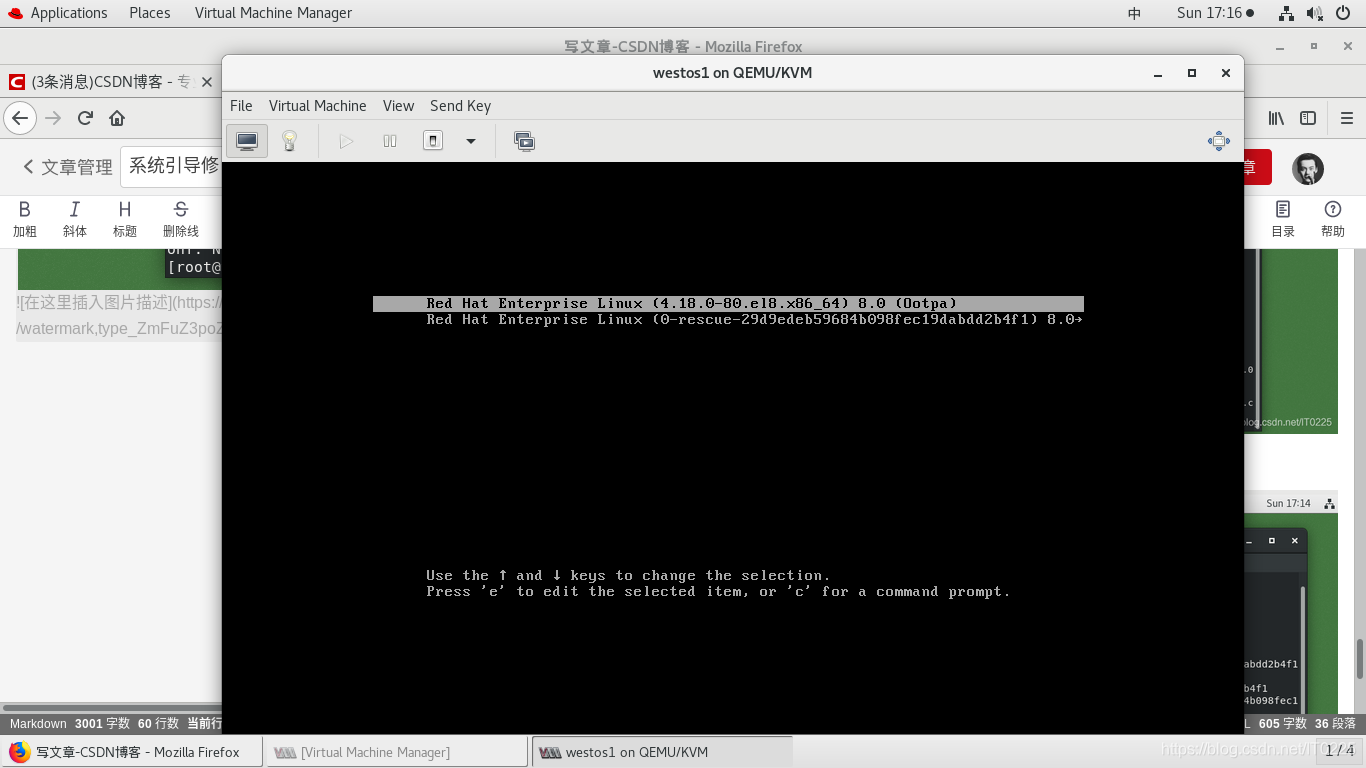The image size is (1366, 768).
Task: Shut down the virtual machine button
Action: [x=433, y=141]
